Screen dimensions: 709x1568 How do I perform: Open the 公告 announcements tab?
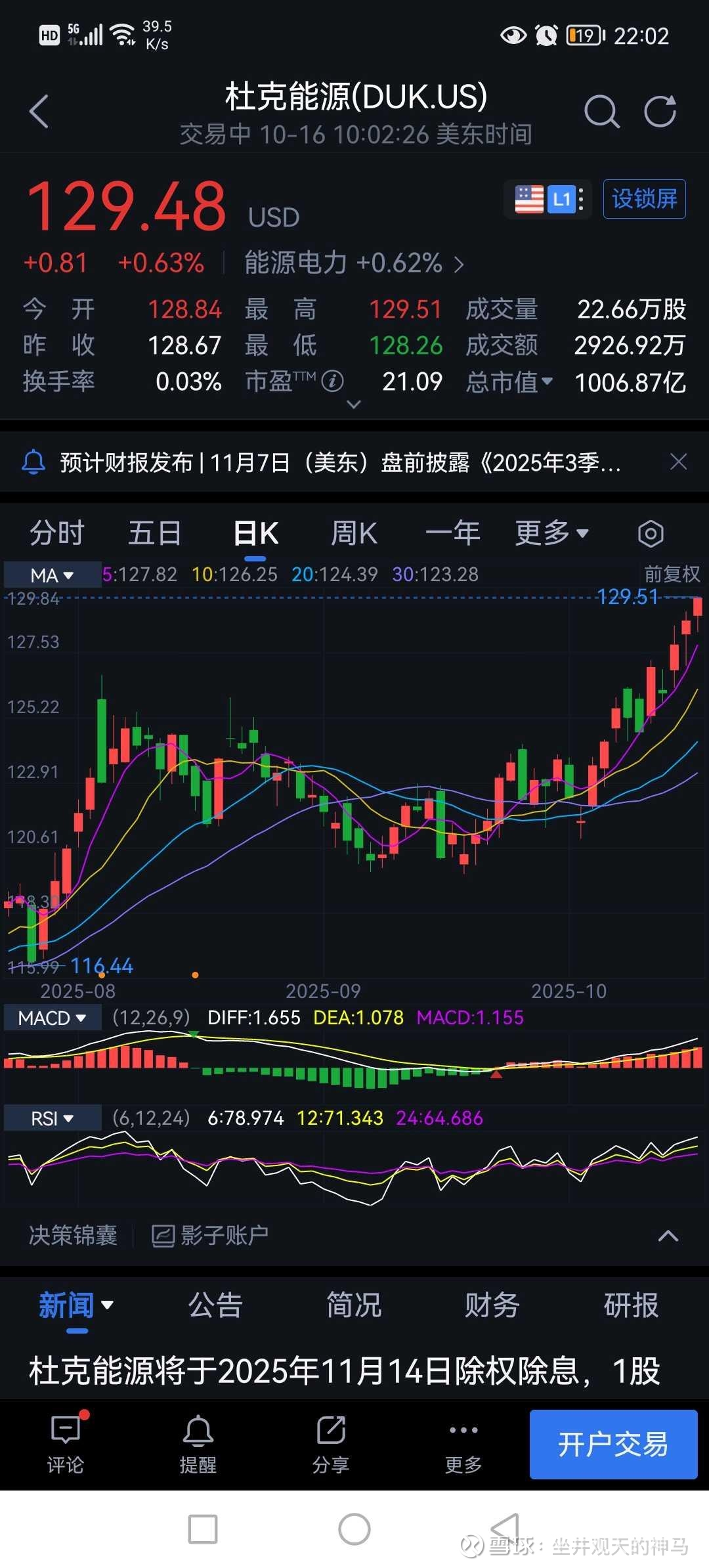tap(216, 1305)
